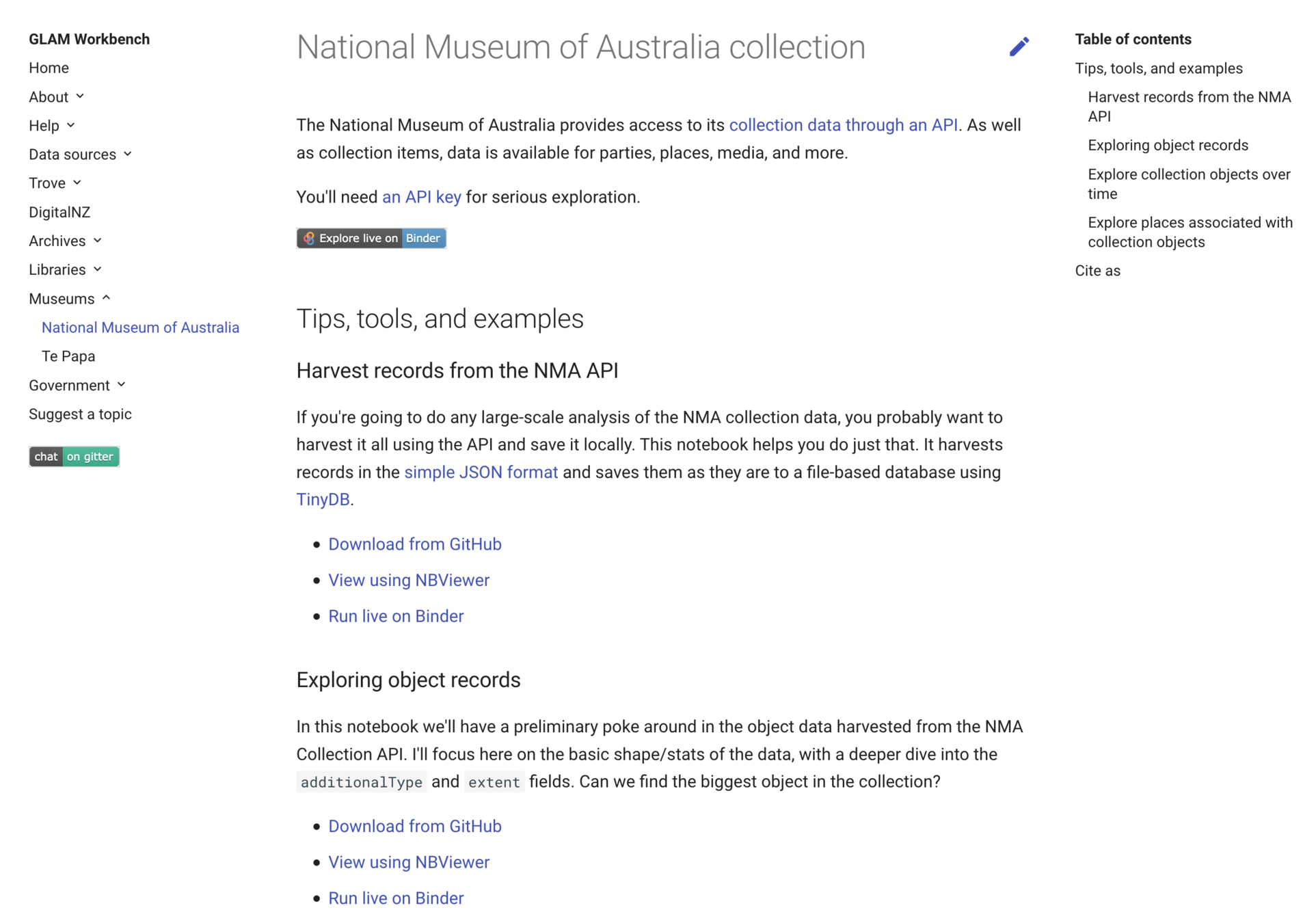Jump to Exploring object records in contents
The image size is (1316, 923).
(1168, 145)
